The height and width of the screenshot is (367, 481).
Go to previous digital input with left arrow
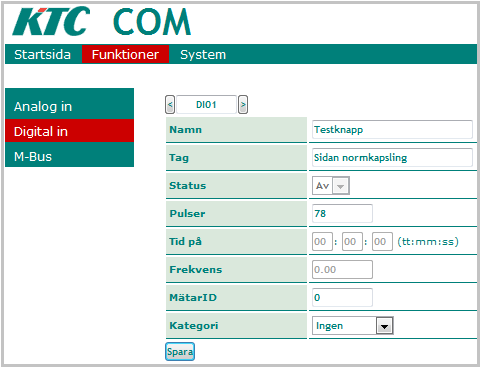pyautogui.click(x=170, y=105)
